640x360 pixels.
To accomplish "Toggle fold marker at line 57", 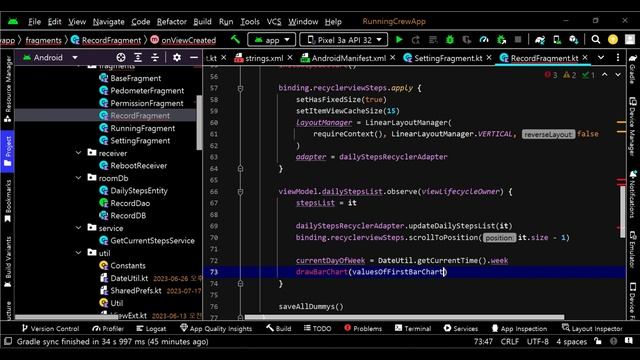I will [240, 88].
